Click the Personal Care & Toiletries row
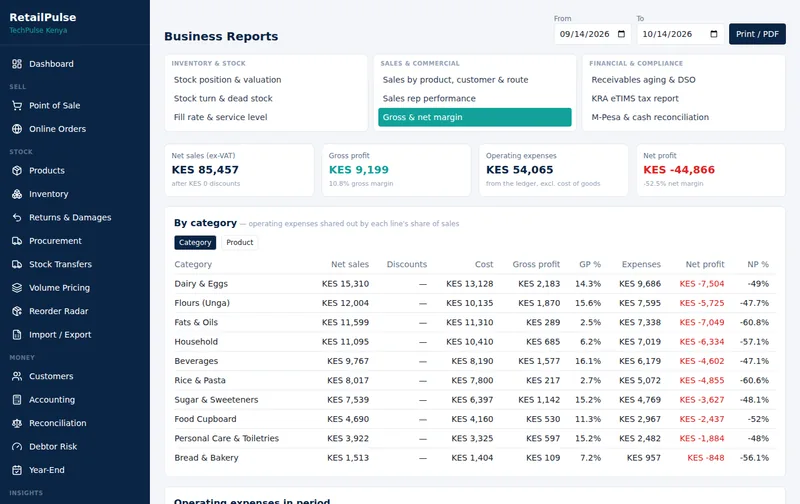Image resolution: width=800 pixels, height=504 pixels. [x=474, y=439]
